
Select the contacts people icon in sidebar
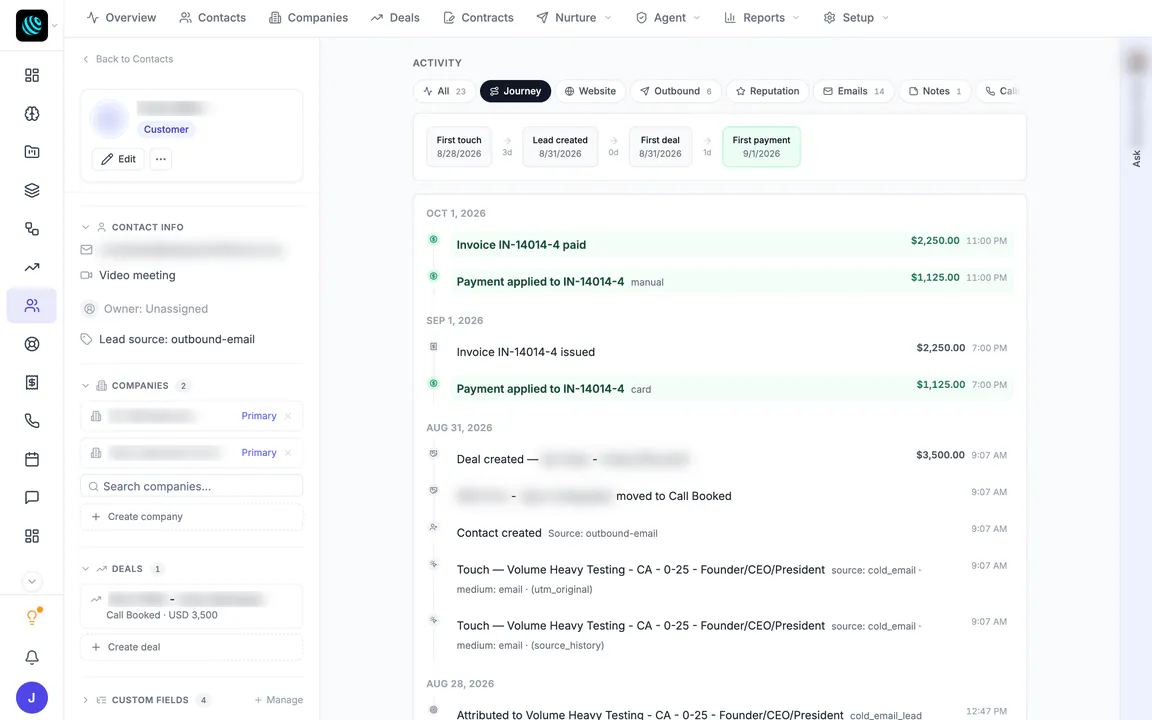pos(32,306)
